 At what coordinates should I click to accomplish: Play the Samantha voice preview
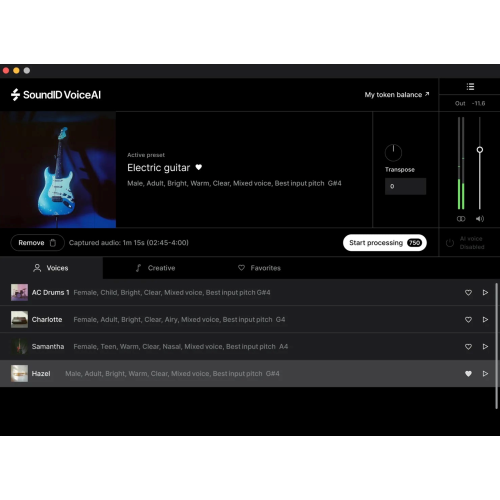pos(485,346)
